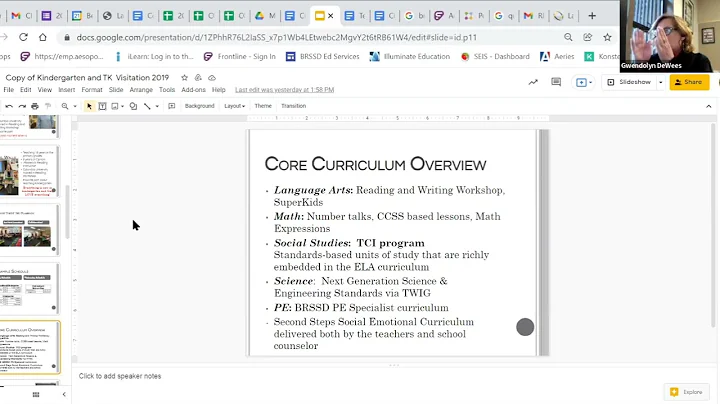Select the Shape tool
Image resolution: width=720 pixels, height=404 pixels.
coord(133,106)
